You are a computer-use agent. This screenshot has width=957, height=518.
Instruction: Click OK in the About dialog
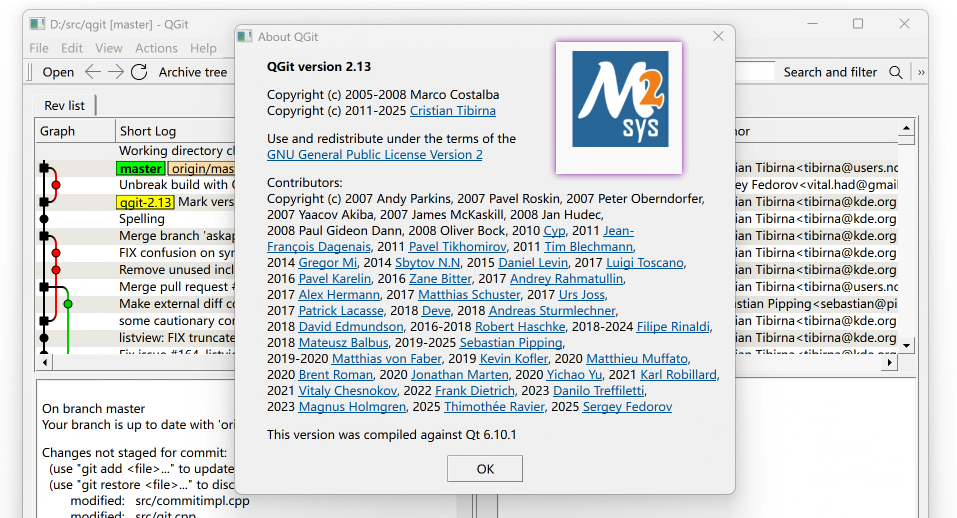point(485,469)
